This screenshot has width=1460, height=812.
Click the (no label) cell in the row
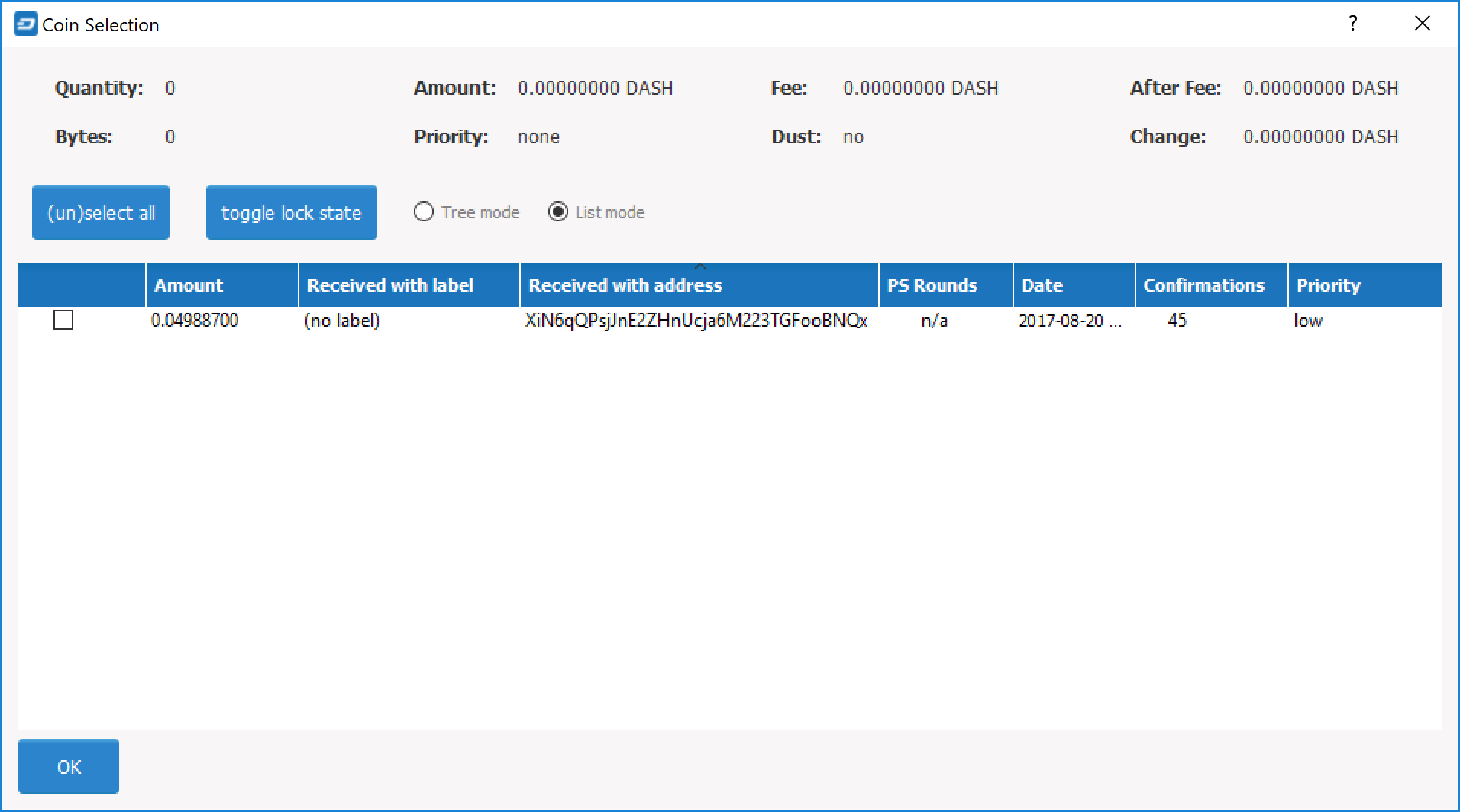[x=342, y=321]
